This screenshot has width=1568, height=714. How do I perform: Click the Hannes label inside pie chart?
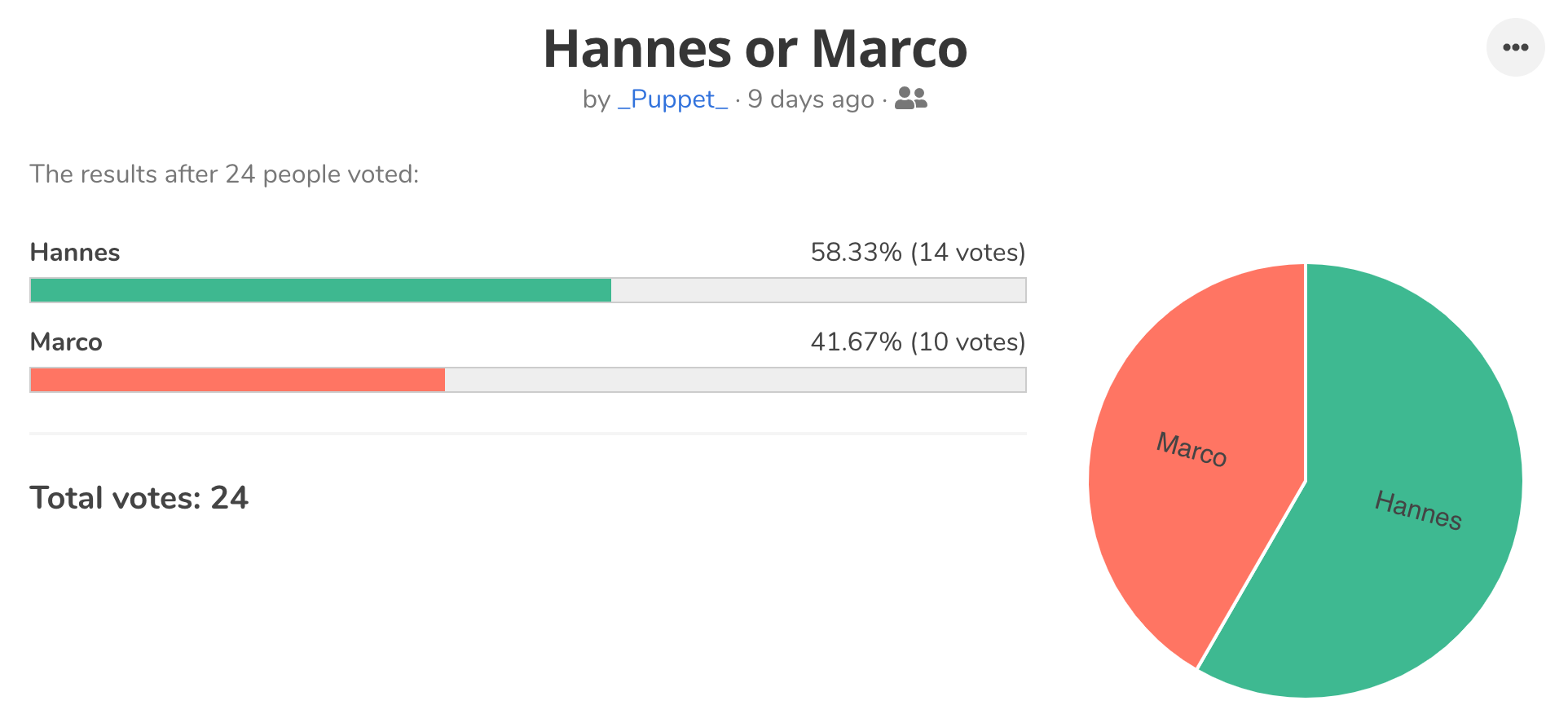(x=1418, y=510)
